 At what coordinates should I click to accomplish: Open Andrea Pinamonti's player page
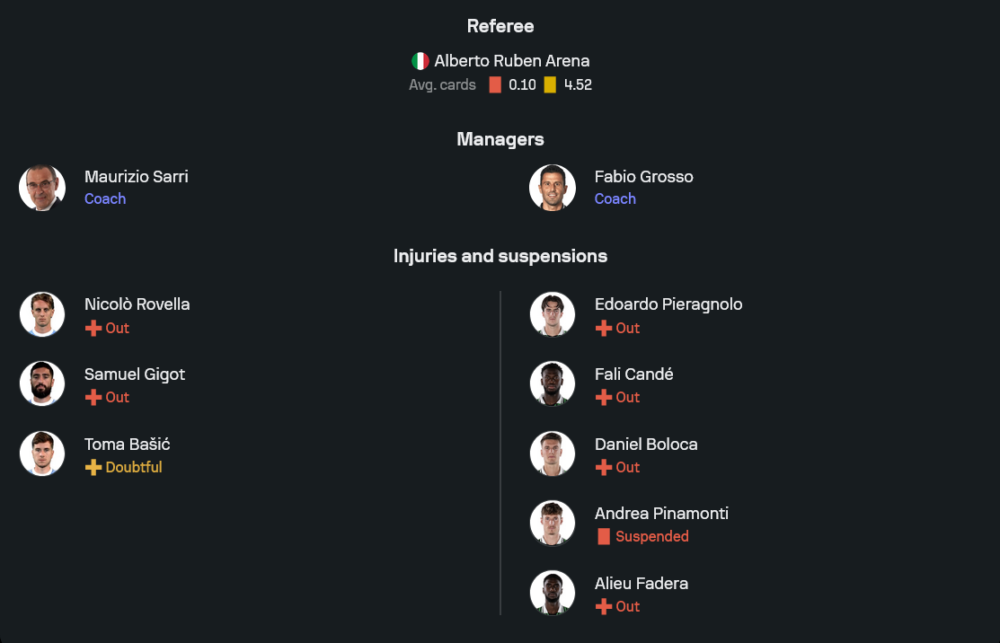[x=661, y=513]
